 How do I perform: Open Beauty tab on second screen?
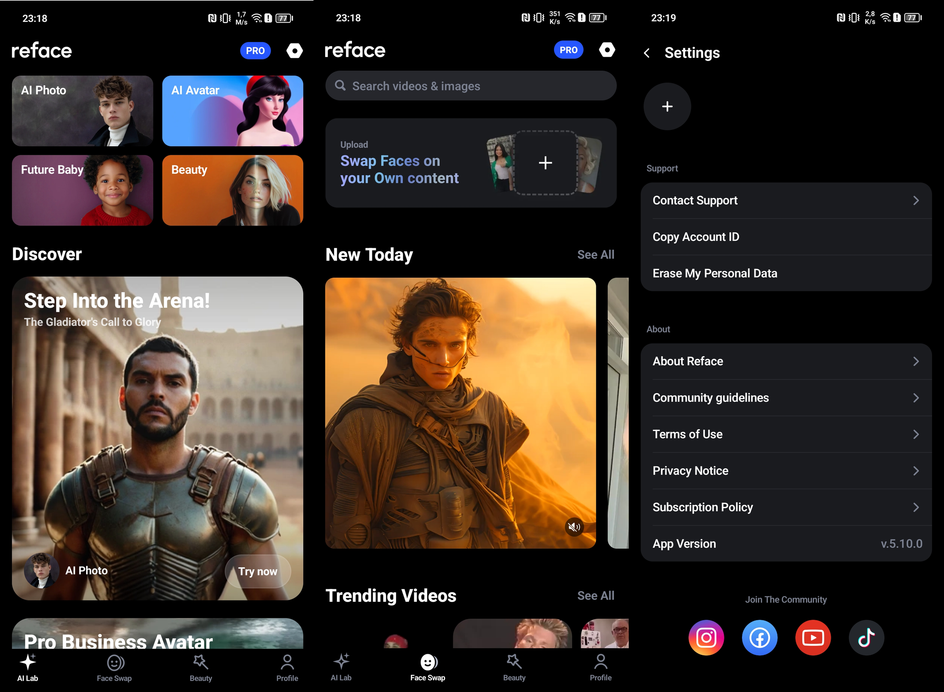tap(514, 667)
